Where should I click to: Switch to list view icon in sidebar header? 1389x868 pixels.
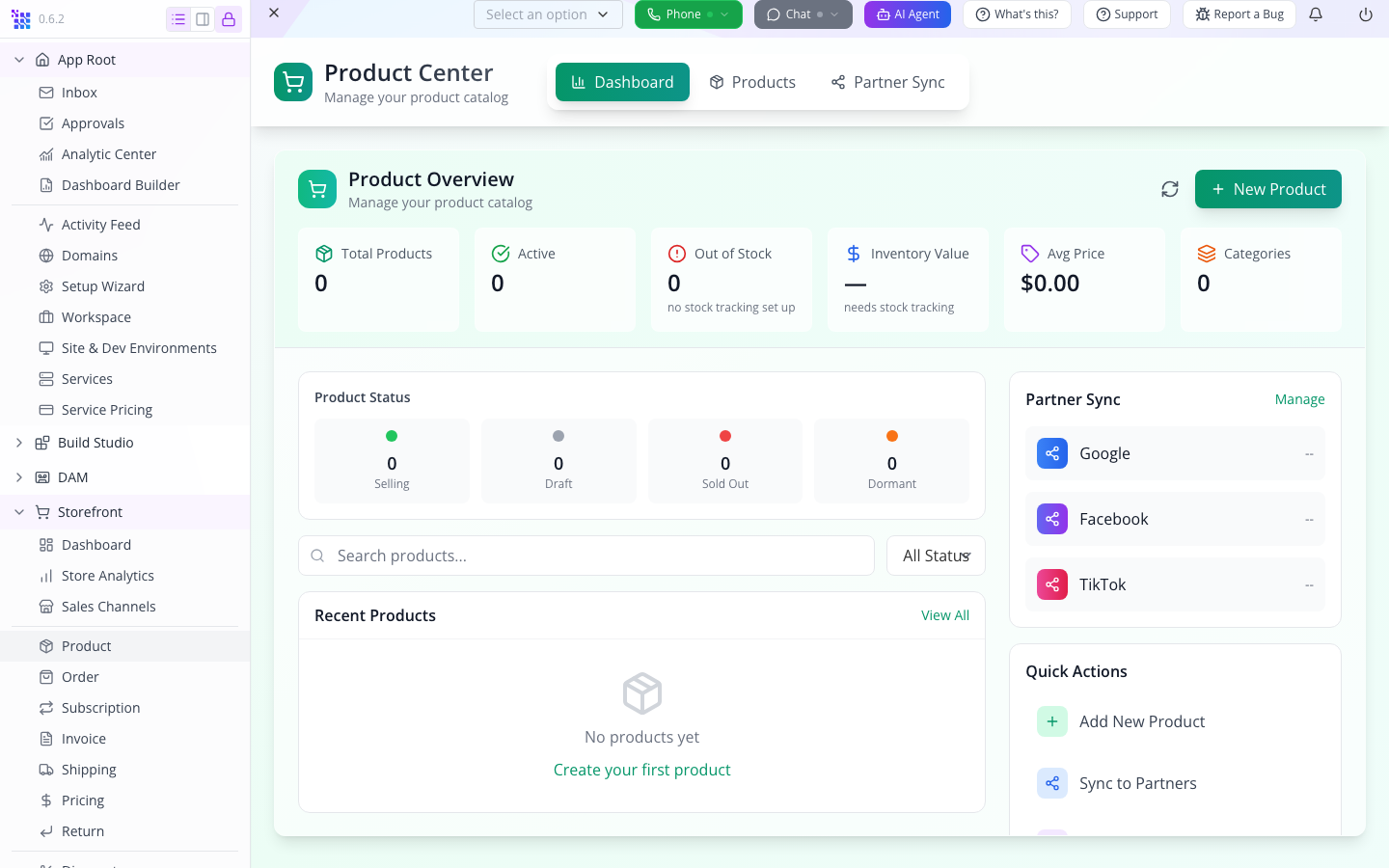[178, 19]
